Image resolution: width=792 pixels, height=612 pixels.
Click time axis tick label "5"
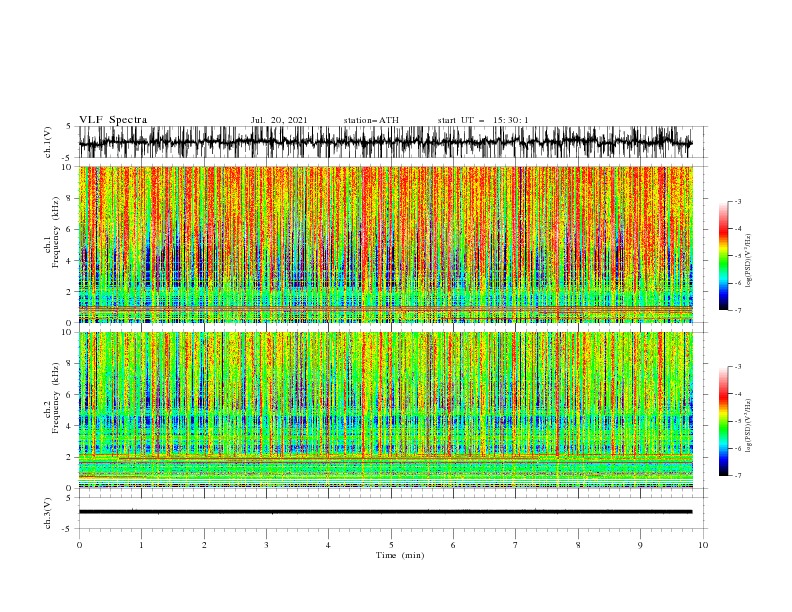point(391,545)
